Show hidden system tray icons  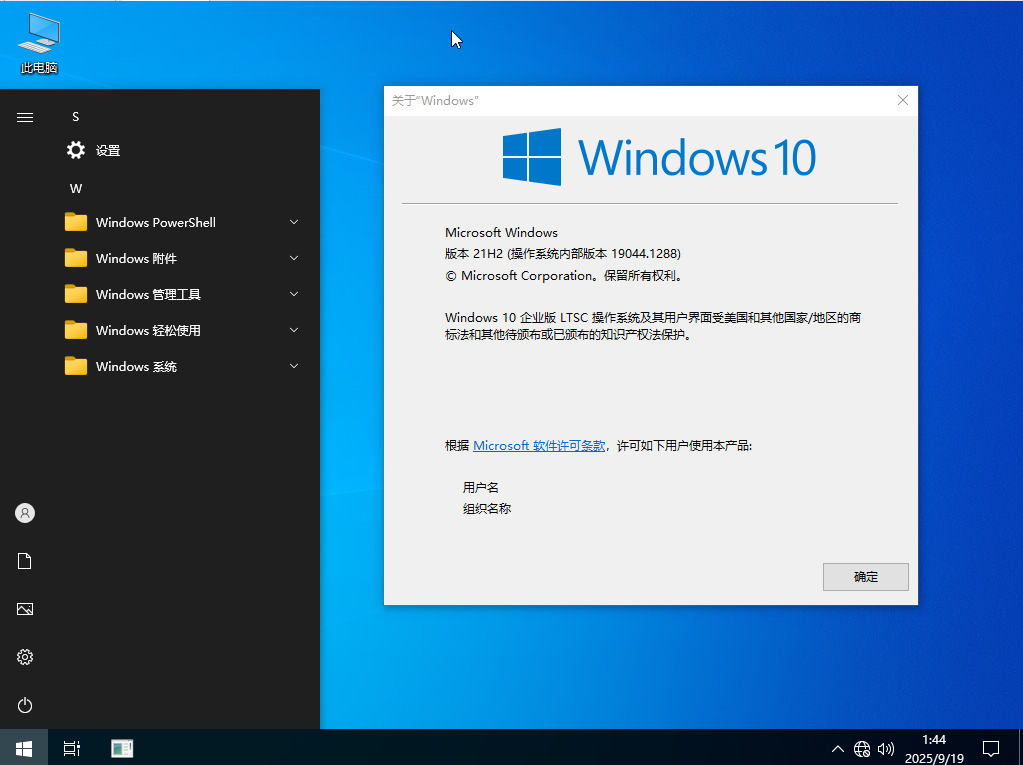point(838,748)
